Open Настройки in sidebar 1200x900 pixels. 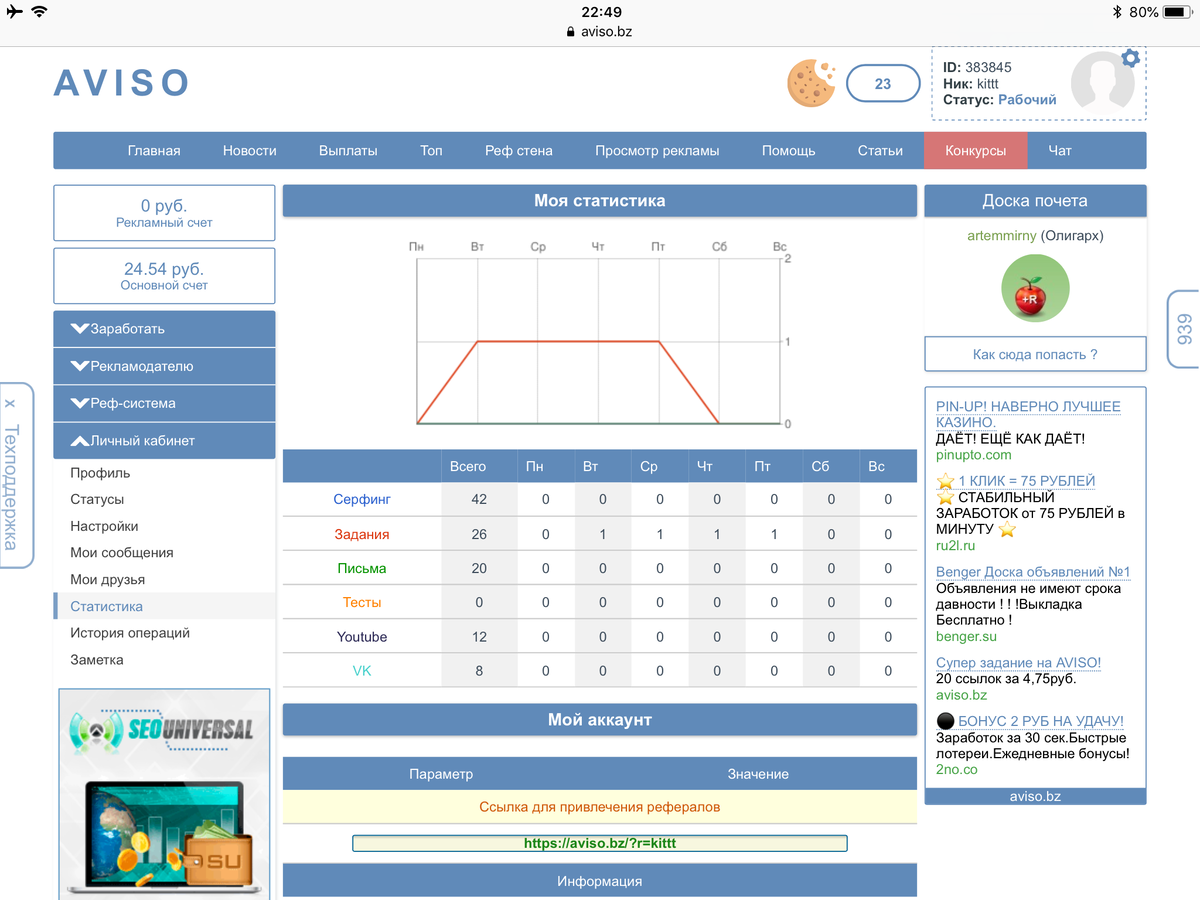click(x=104, y=526)
